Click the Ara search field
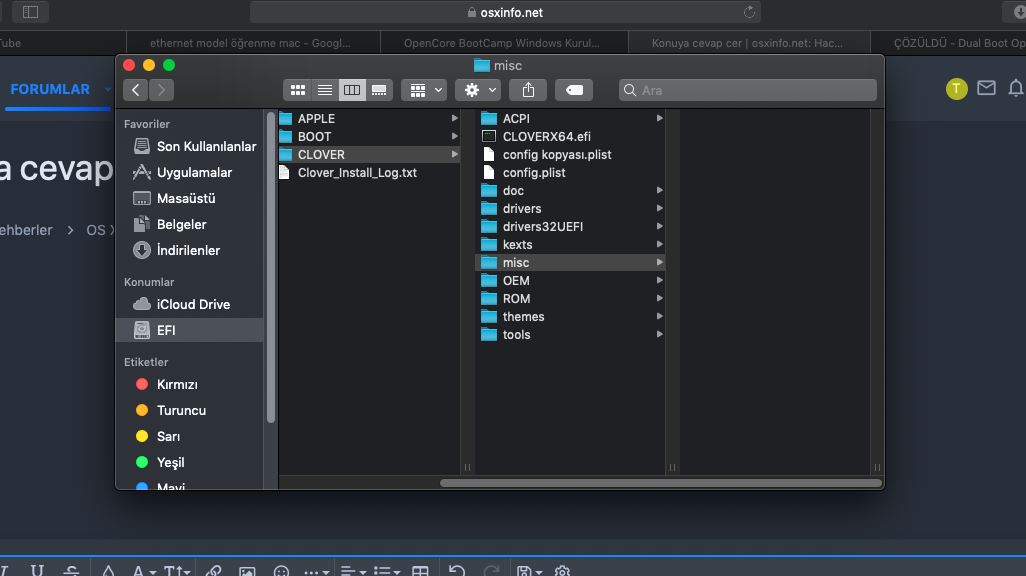This screenshot has width=1026, height=576. pyautogui.click(x=748, y=90)
